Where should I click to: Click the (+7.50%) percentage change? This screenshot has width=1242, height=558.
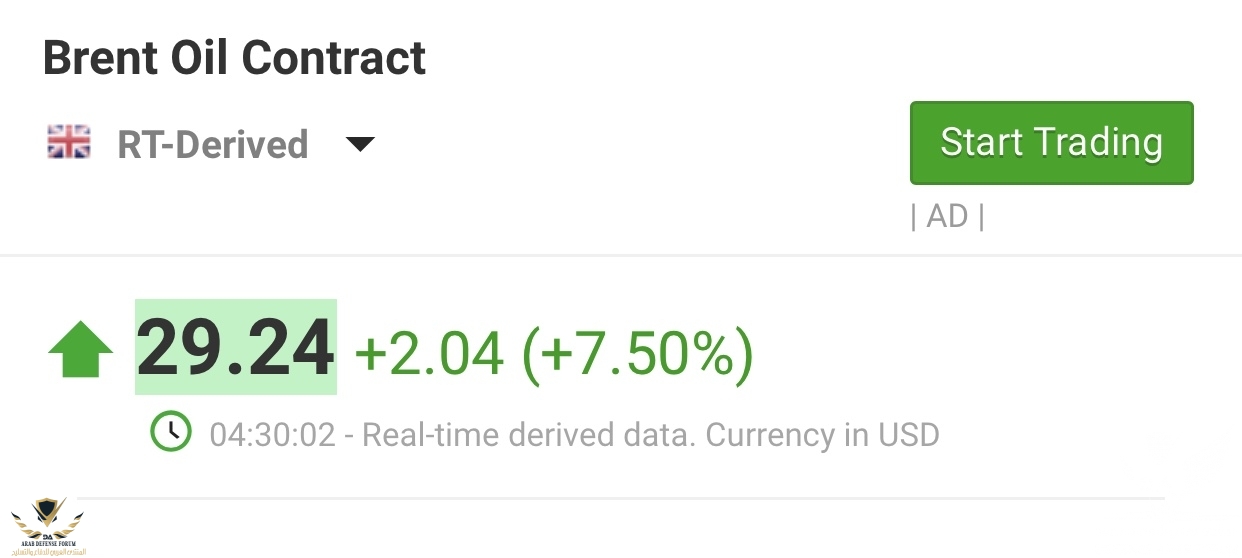coord(638,350)
